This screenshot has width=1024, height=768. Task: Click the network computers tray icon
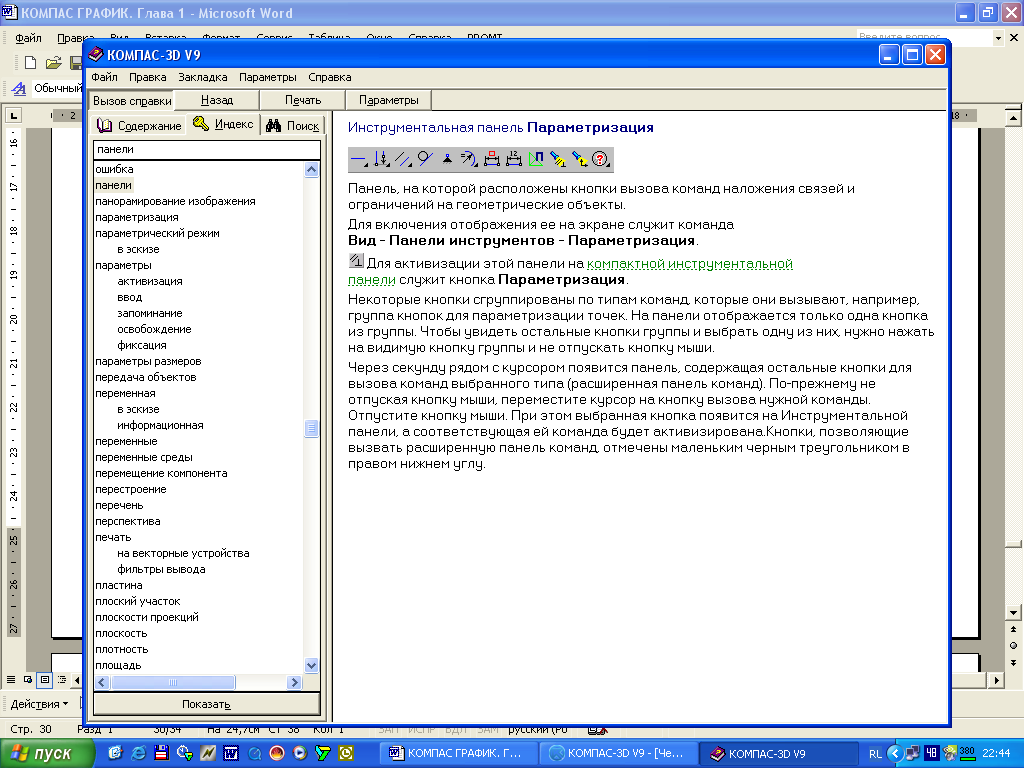click(x=913, y=753)
